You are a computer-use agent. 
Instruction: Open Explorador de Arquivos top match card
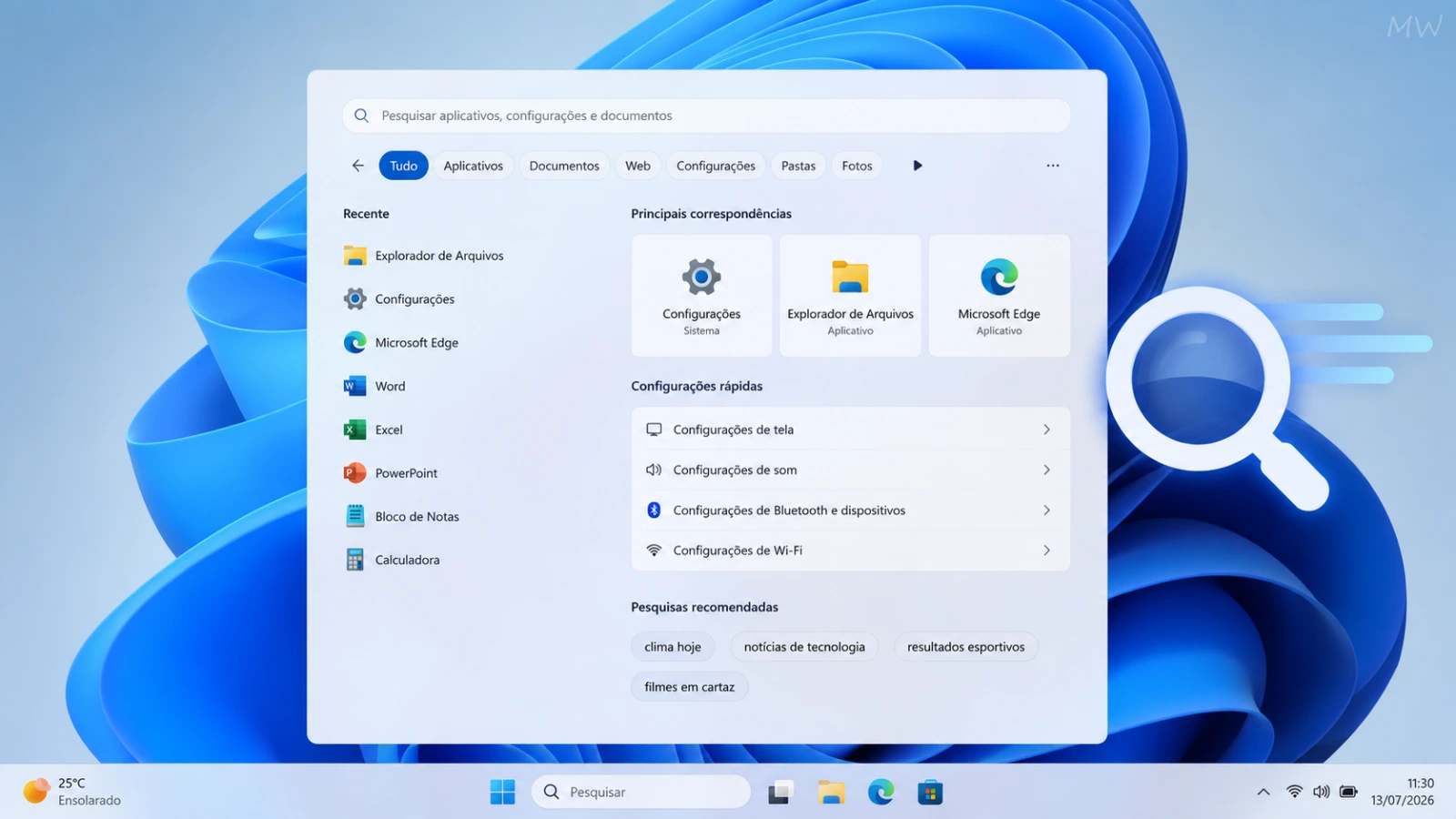850,296
